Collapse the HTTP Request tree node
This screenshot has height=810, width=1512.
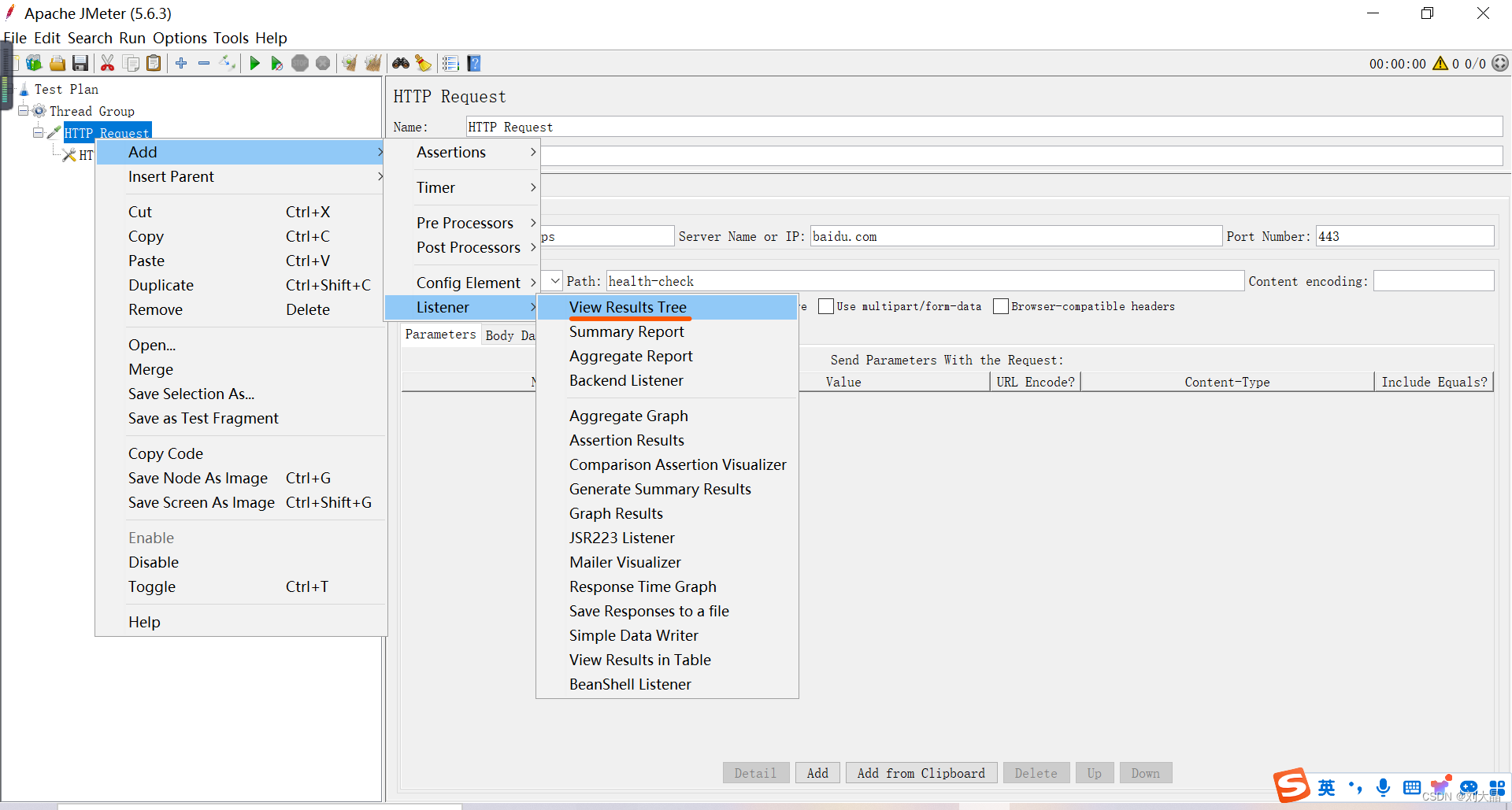click(x=38, y=133)
